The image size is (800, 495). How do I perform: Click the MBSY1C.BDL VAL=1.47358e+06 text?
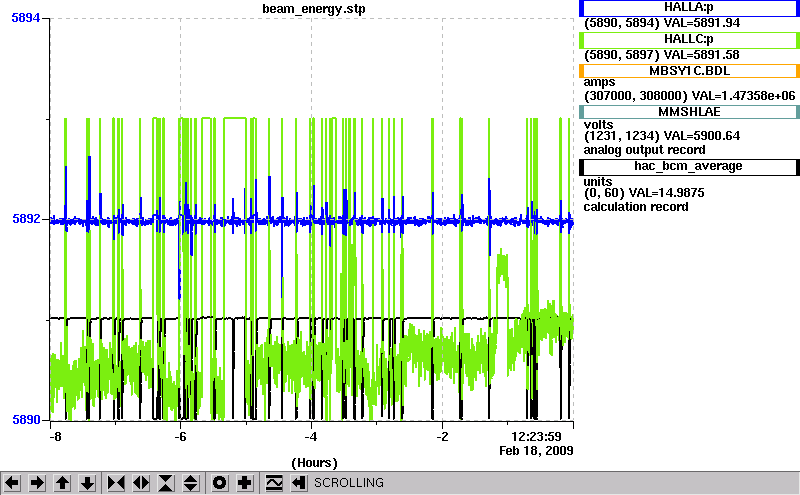click(x=689, y=96)
